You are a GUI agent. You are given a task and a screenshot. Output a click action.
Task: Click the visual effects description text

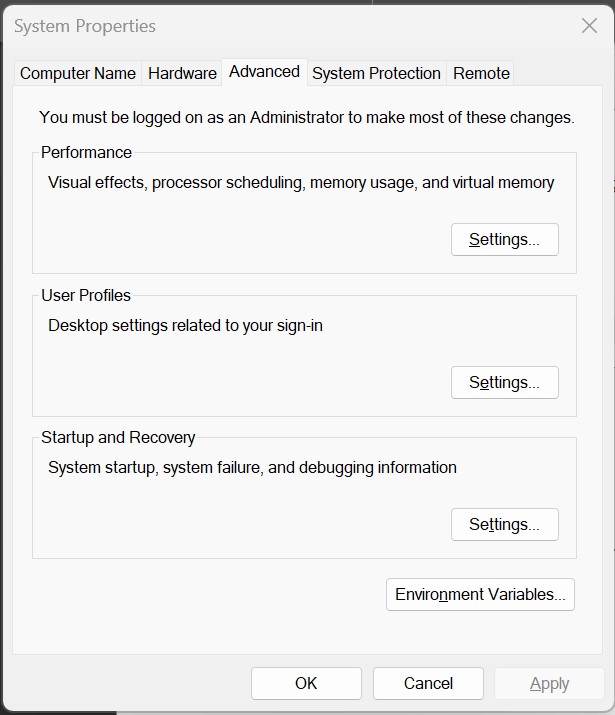(x=300, y=182)
